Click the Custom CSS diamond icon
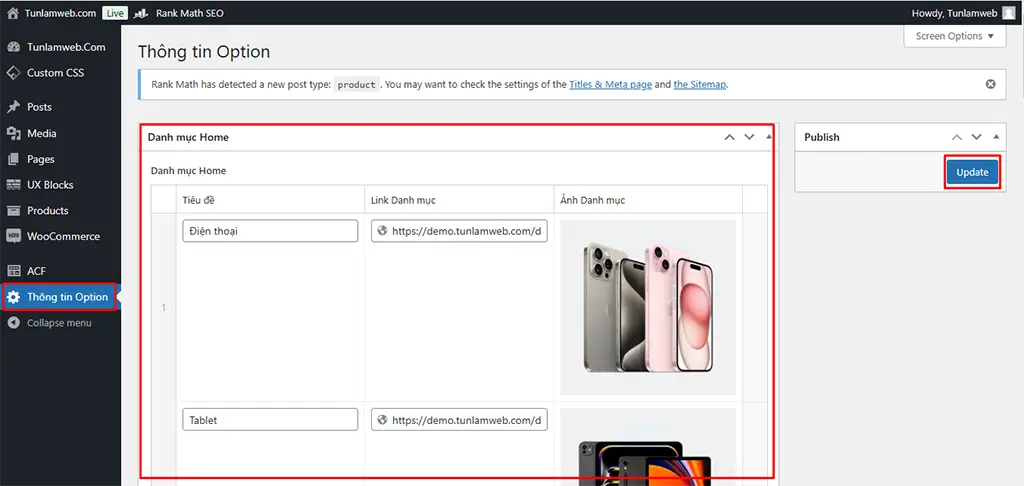 tap(14, 73)
